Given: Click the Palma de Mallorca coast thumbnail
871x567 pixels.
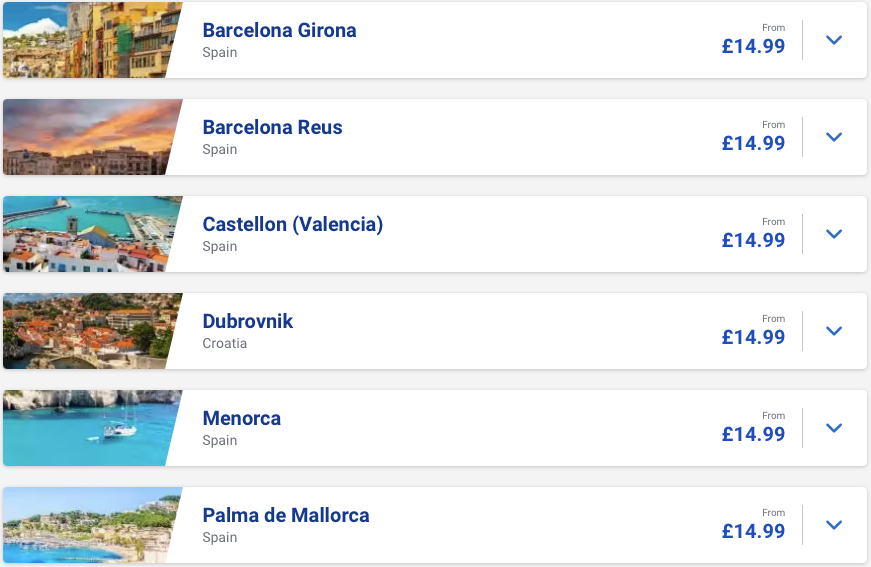Looking at the screenshot, I should [88, 525].
